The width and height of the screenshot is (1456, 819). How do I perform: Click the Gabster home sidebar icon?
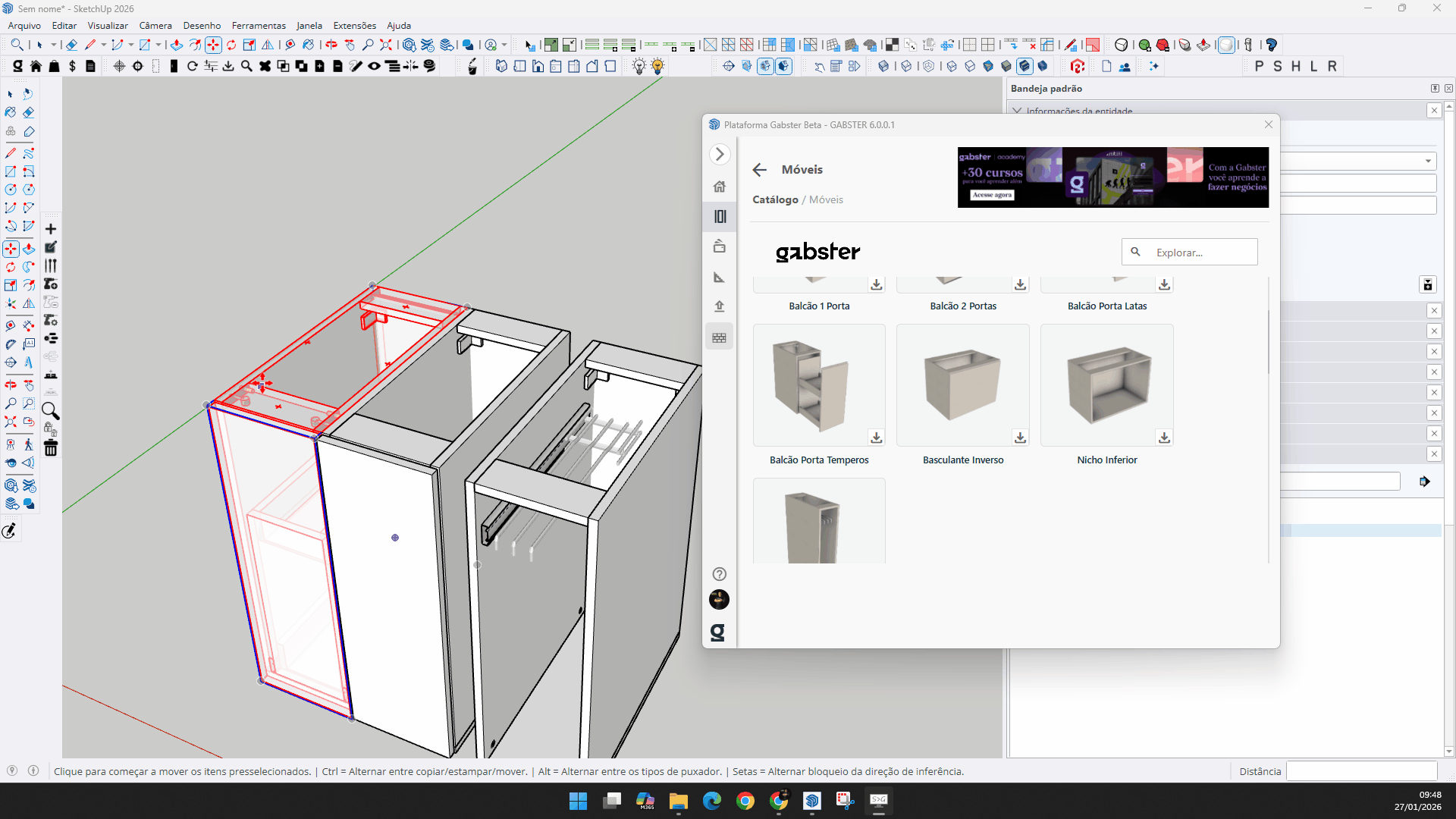tap(720, 187)
